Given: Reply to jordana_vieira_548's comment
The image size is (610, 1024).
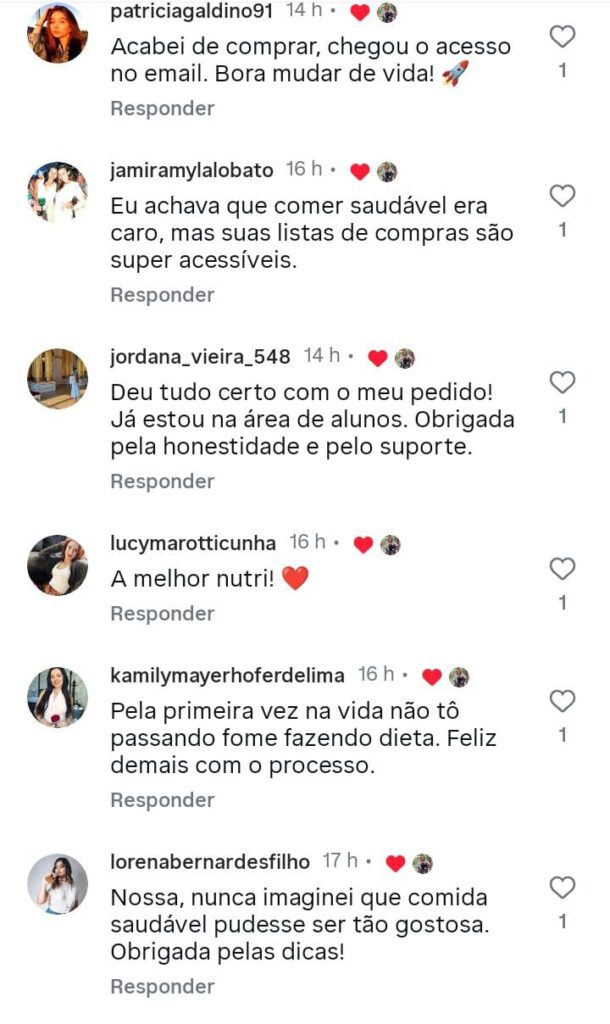Looking at the screenshot, I should [162, 481].
